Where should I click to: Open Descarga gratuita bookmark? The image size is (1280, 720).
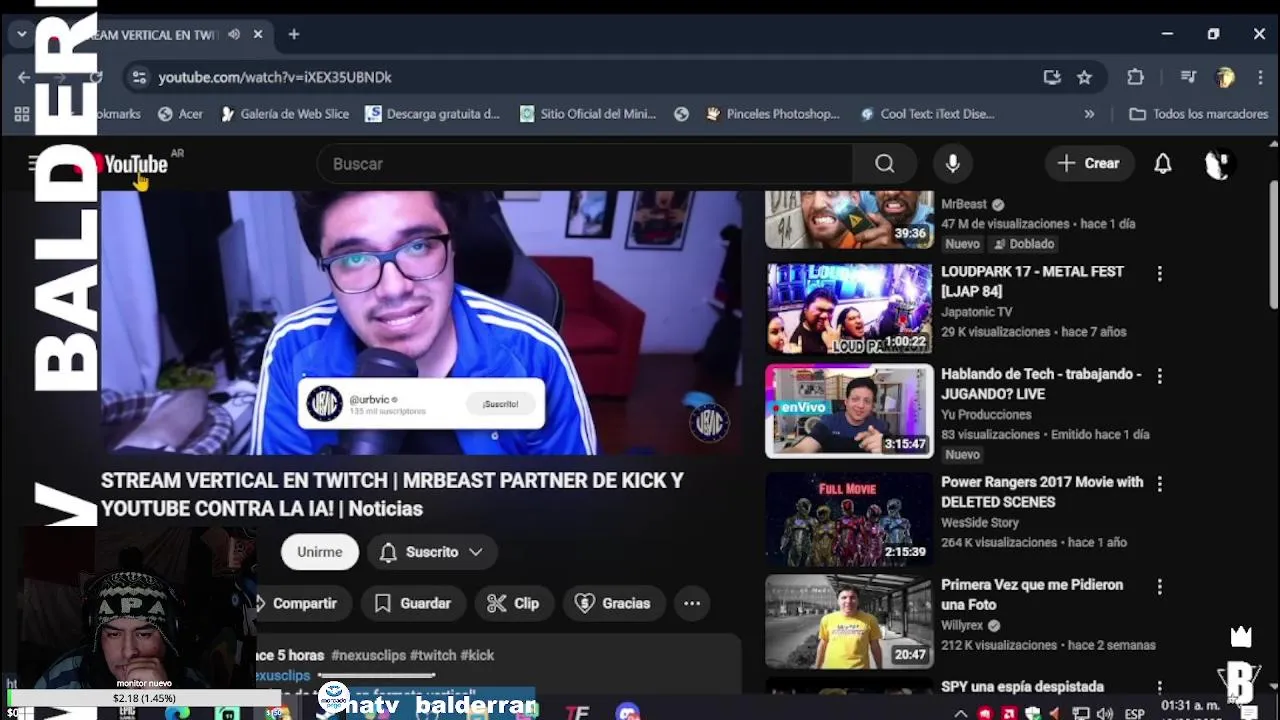pyautogui.click(x=432, y=114)
